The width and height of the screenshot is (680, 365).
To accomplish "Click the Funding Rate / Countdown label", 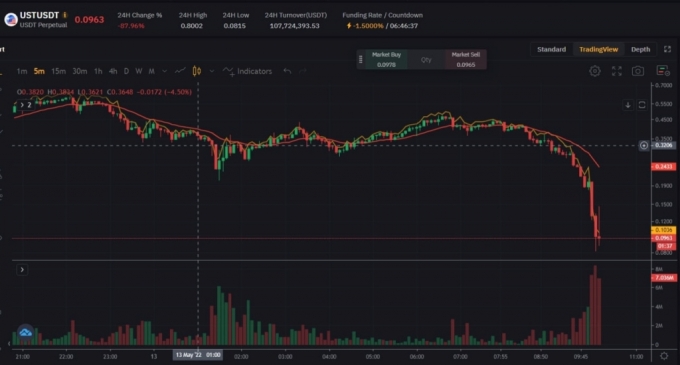I will click(382, 15).
